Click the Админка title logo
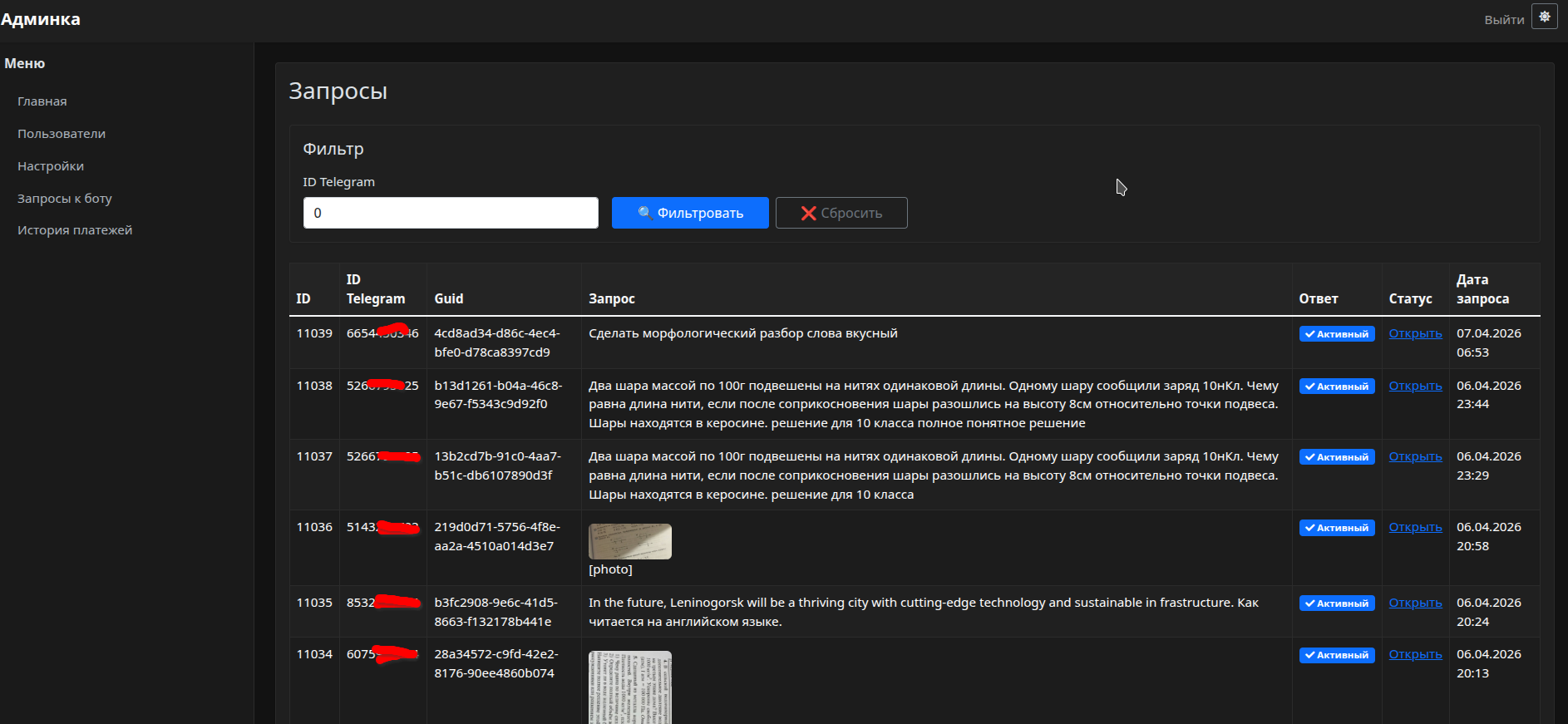Image resolution: width=1568 pixels, height=724 pixels. pos(41,19)
